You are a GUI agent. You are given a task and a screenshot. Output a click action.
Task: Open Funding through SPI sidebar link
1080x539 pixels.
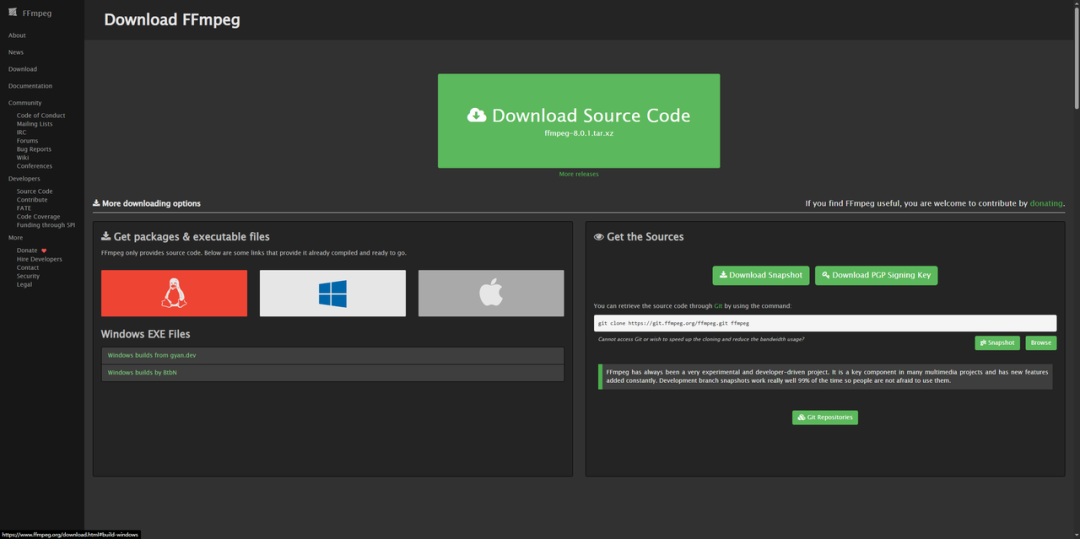point(46,225)
